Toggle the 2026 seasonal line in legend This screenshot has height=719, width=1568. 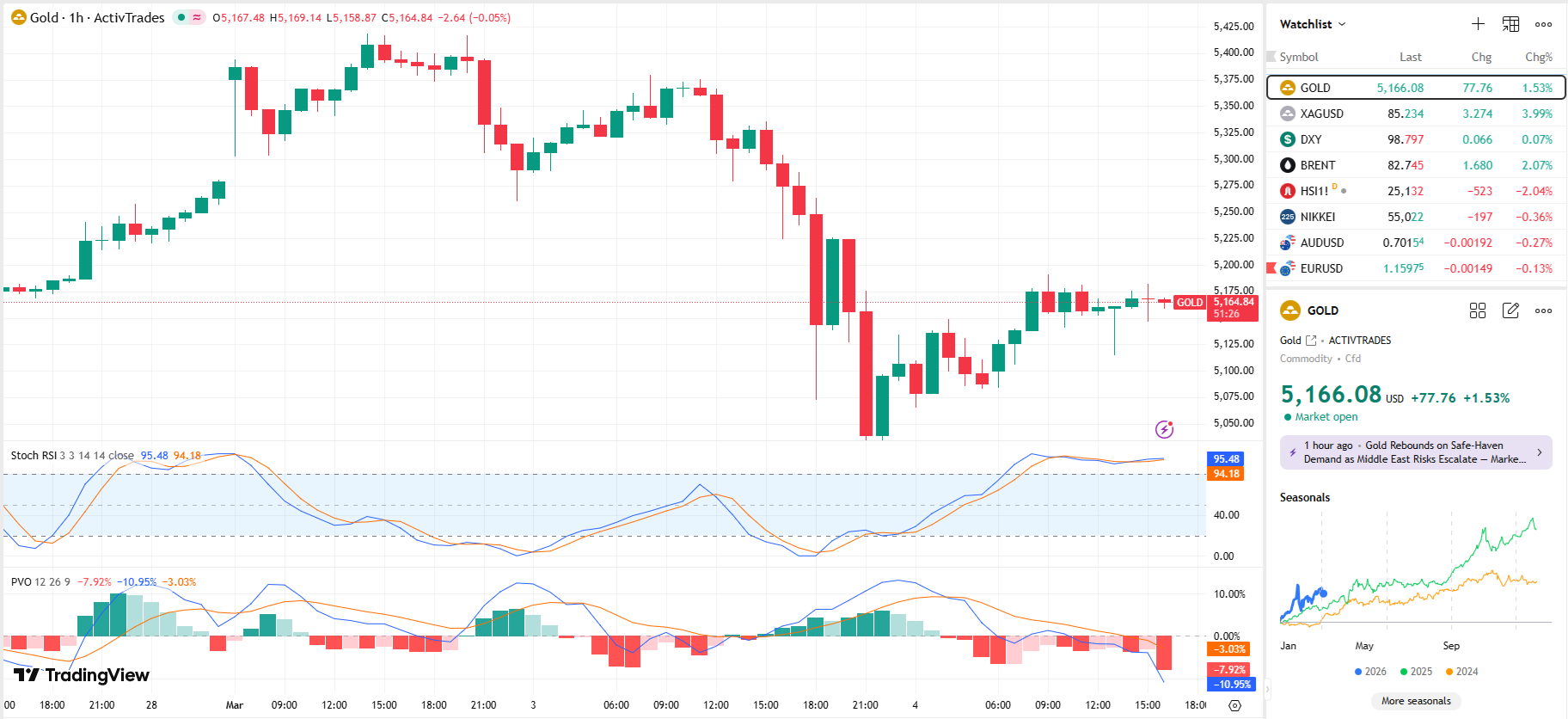[1370, 672]
